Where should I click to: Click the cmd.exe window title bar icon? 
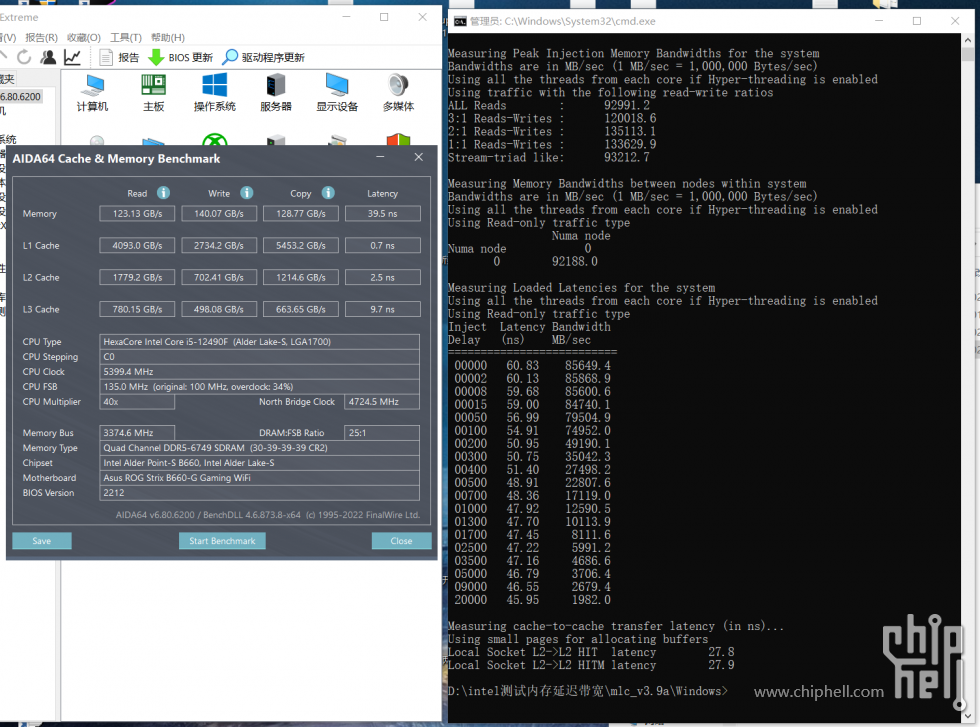click(x=460, y=21)
